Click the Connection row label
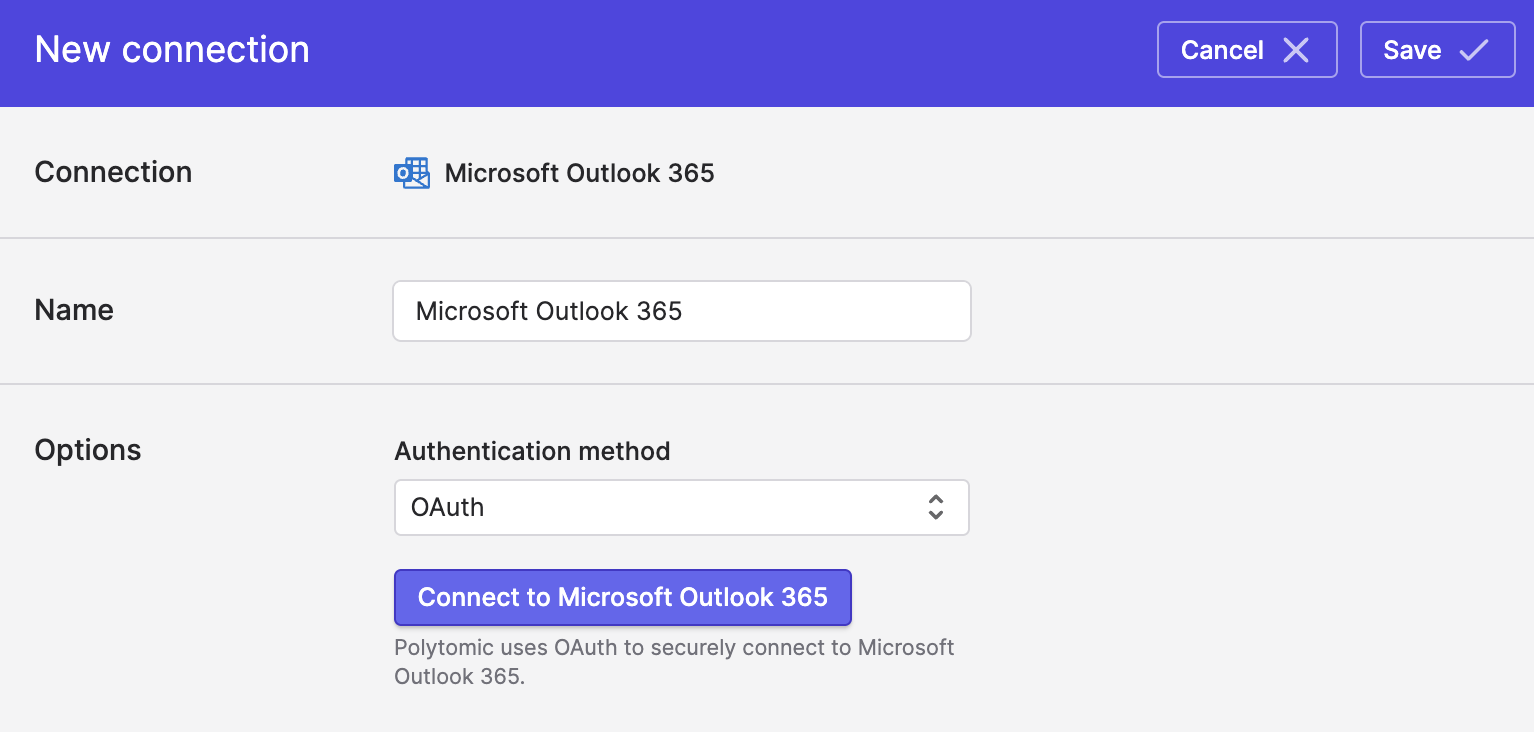This screenshot has width=1534, height=732. pyautogui.click(x=113, y=172)
